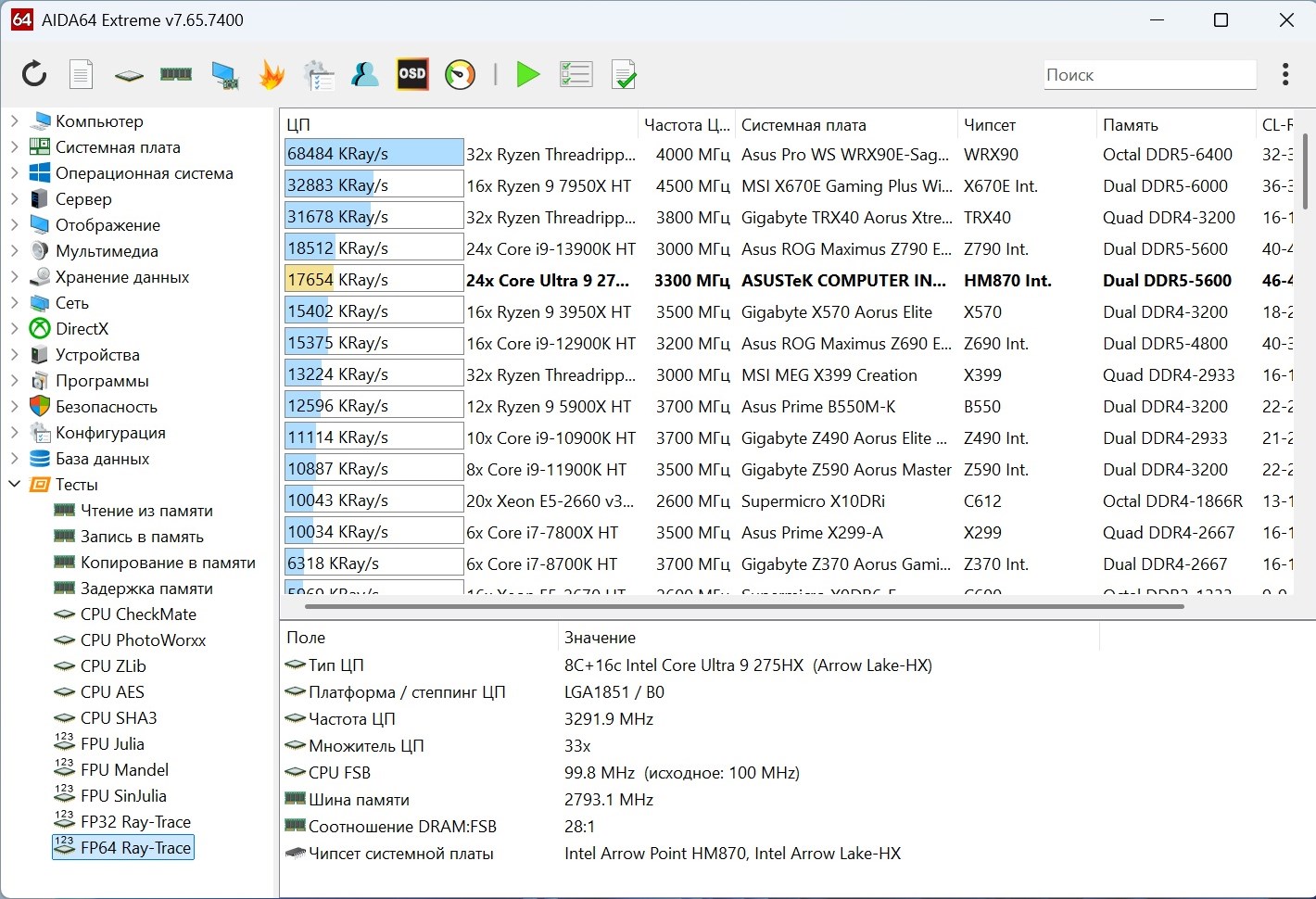Viewport: 1316px width, 899px height.
Task: Open the three-dot options menu
Action: [x=1284, y=74]
